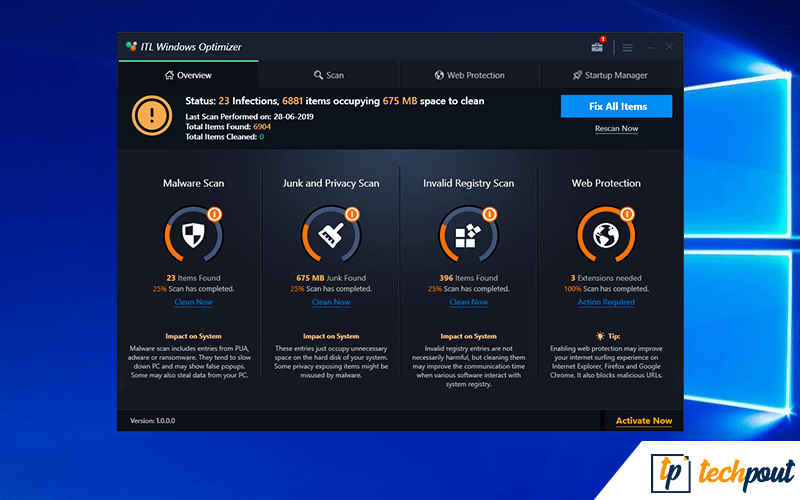Click the Malware Scan shield icon
The height and width of the screenshot is (500, 800).
[x=193, y=236]
